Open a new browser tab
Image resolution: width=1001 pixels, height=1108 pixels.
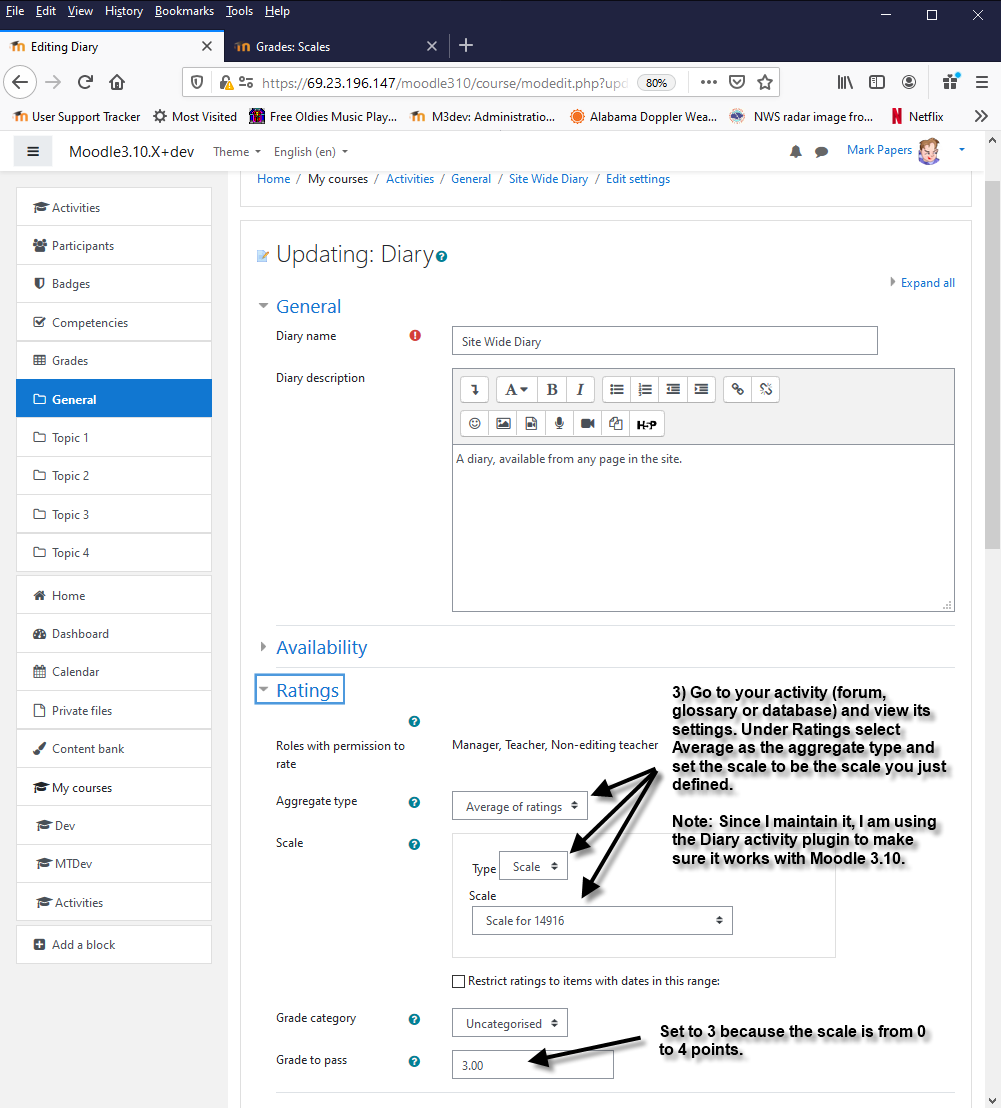[x=466, y=46]
